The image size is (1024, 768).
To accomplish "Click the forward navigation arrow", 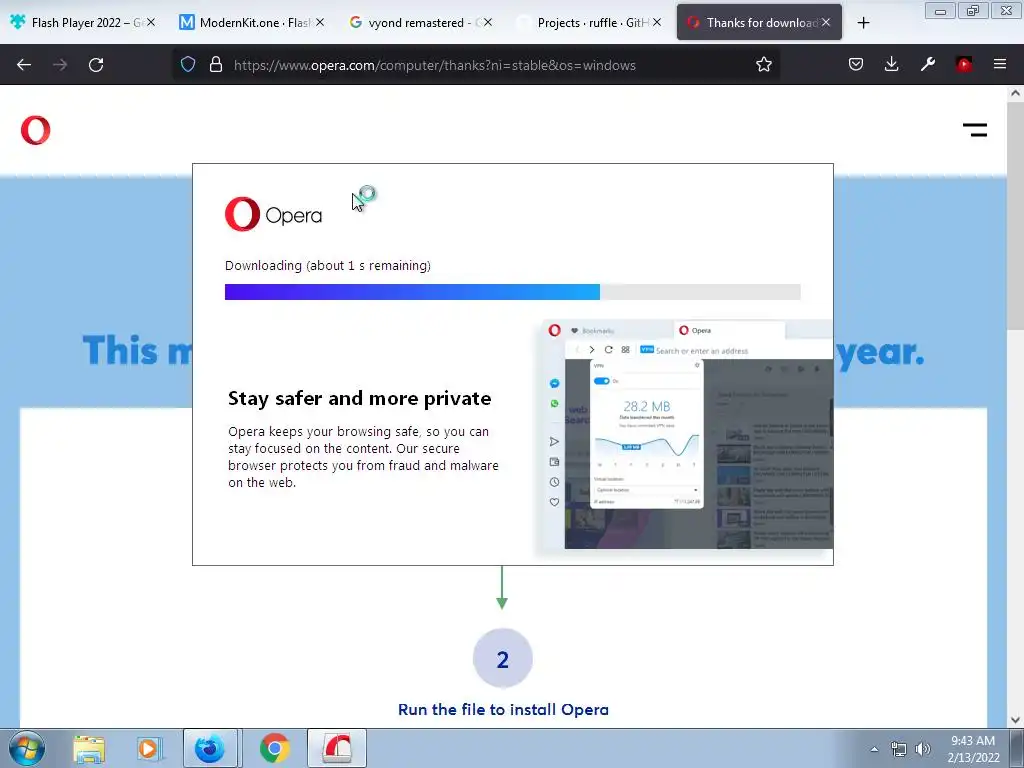I will (x=60, y=65).
